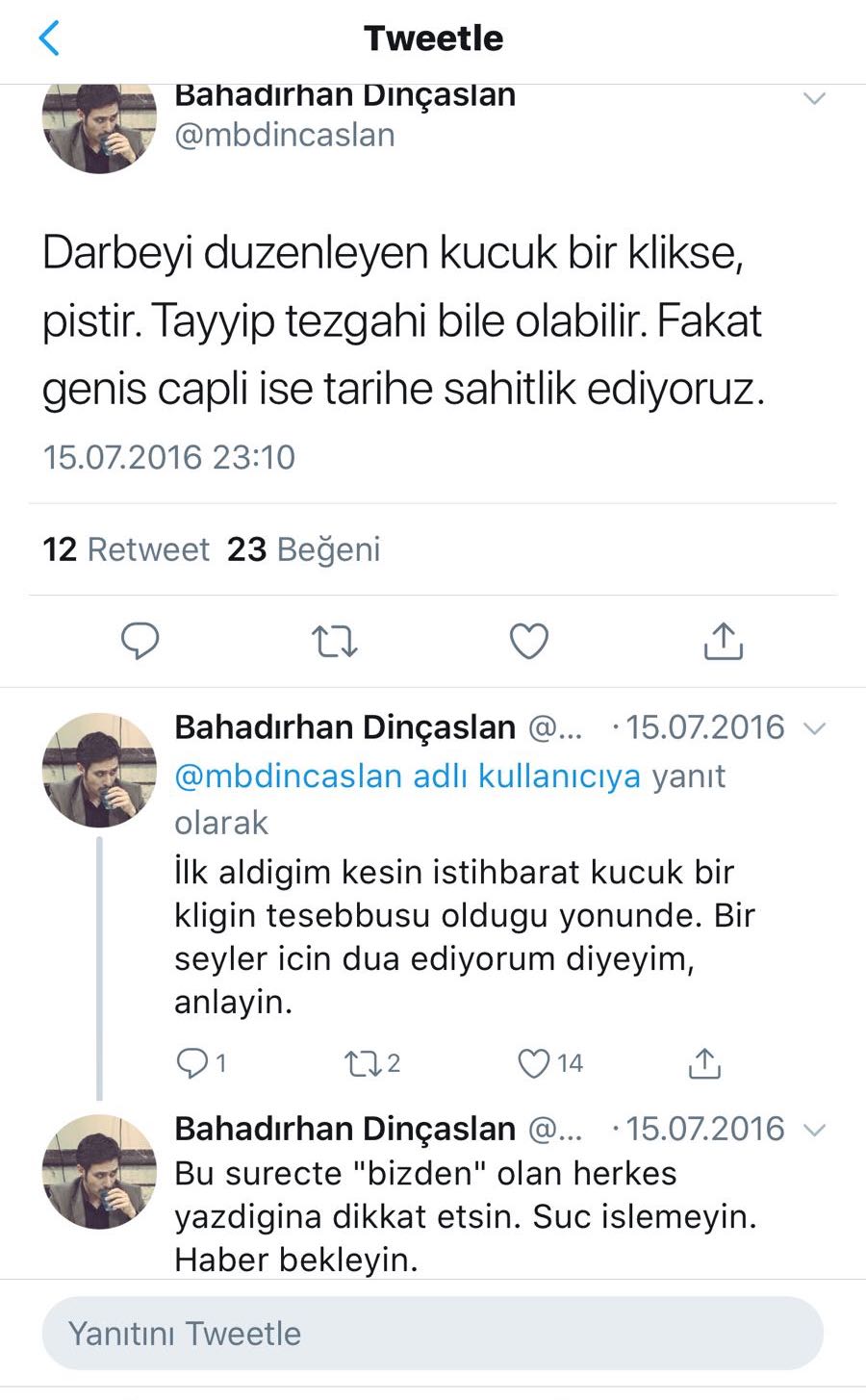Retweet the reply showing 2 retweets
866x1400 pixels.
tap(366, 1063)
